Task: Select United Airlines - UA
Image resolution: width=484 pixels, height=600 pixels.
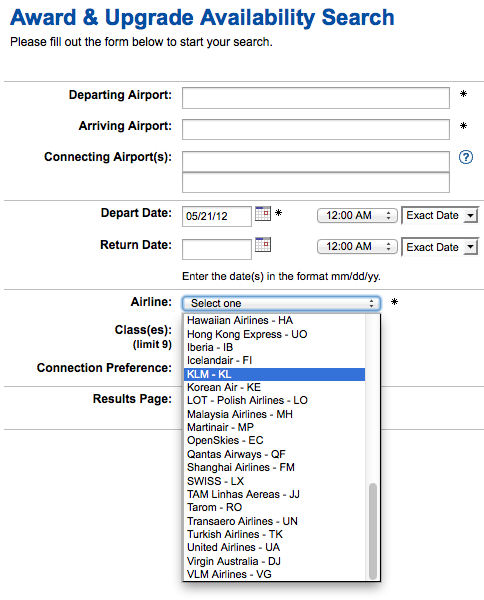Action: click(274, 547)
